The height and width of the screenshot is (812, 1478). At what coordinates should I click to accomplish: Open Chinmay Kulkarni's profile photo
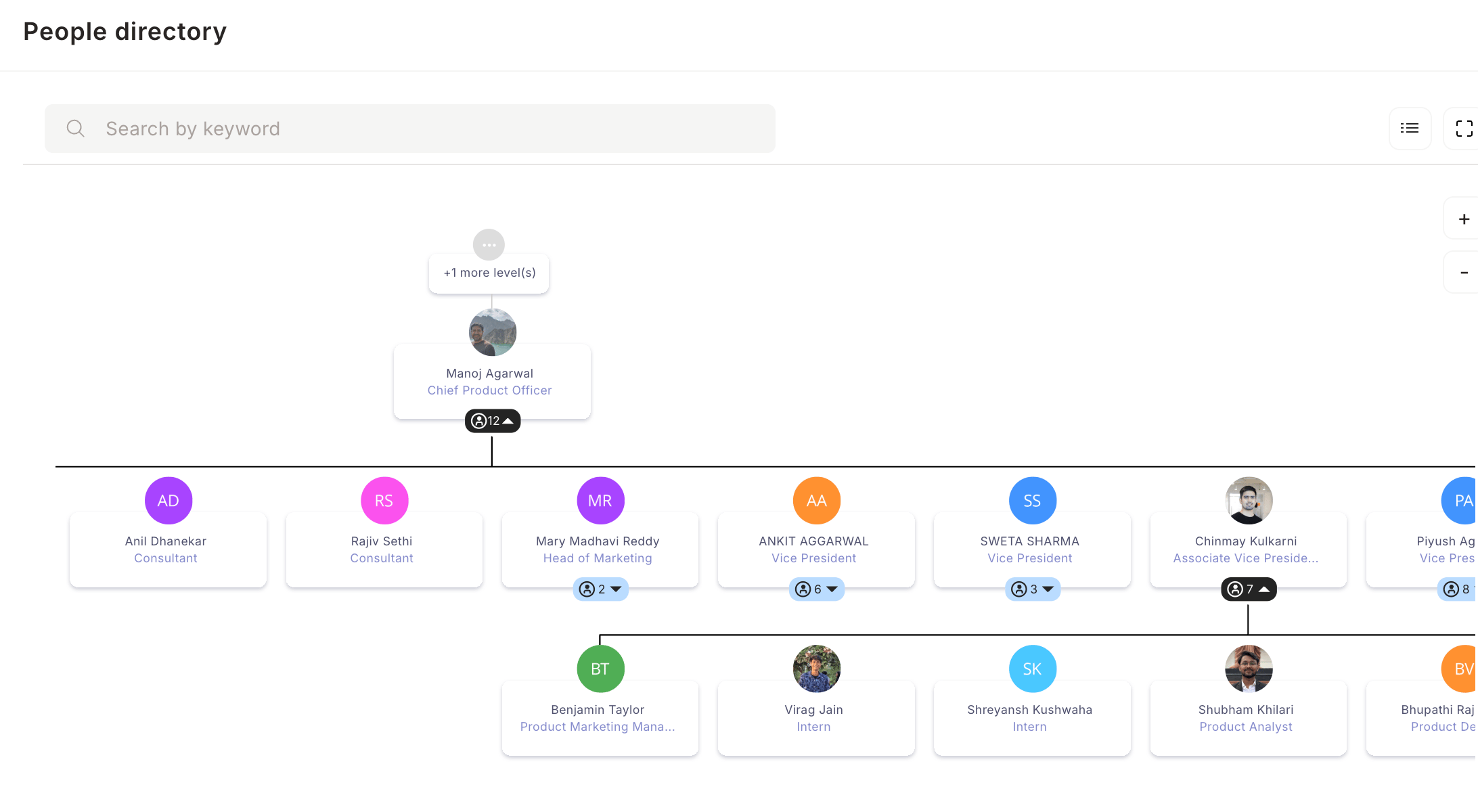tap(1249, 501)
